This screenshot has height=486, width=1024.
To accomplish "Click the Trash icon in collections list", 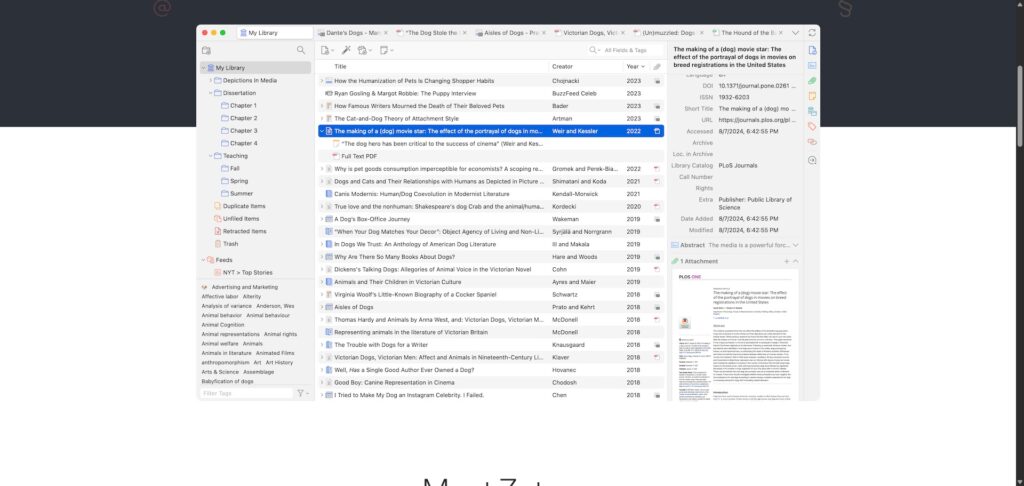I will [x=218, y=244].
